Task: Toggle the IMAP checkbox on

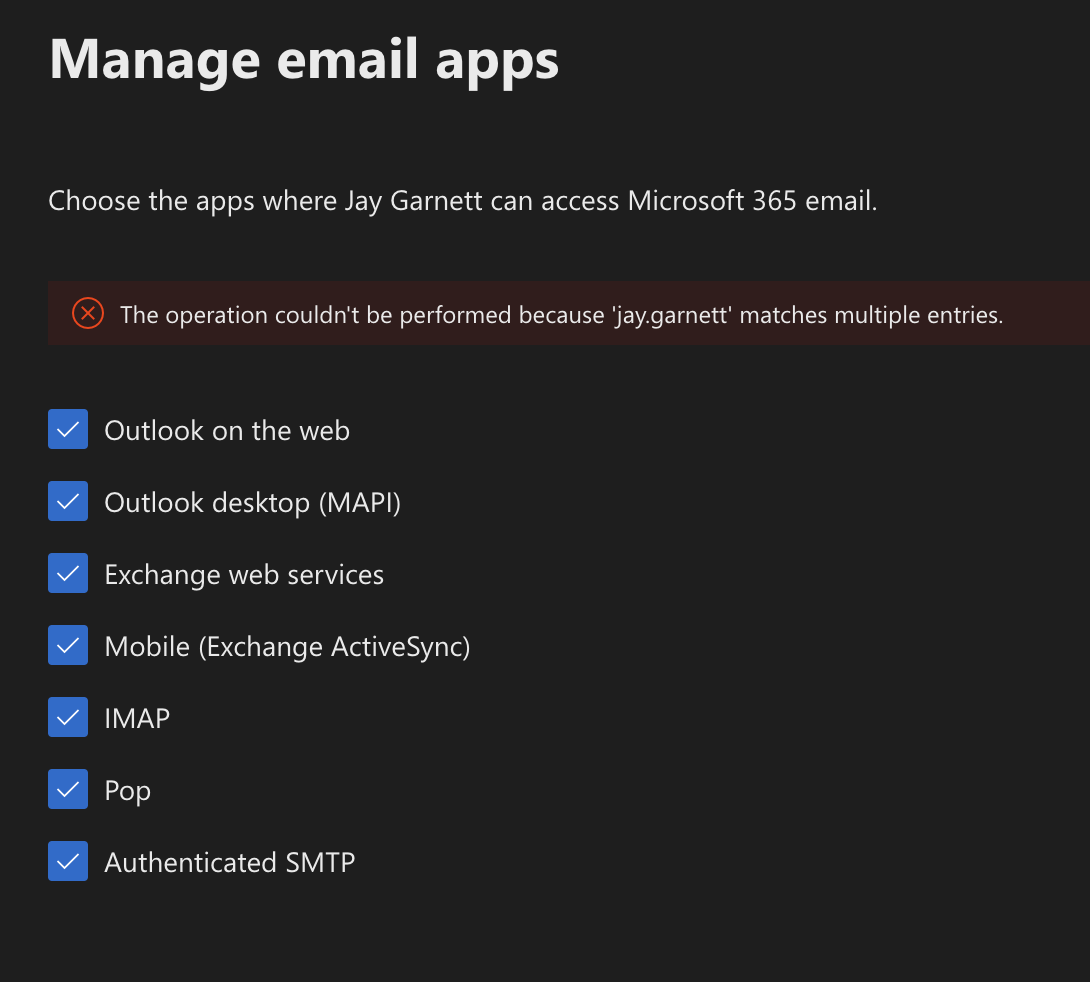Action: pyautogui.click(x=67, y=717)
